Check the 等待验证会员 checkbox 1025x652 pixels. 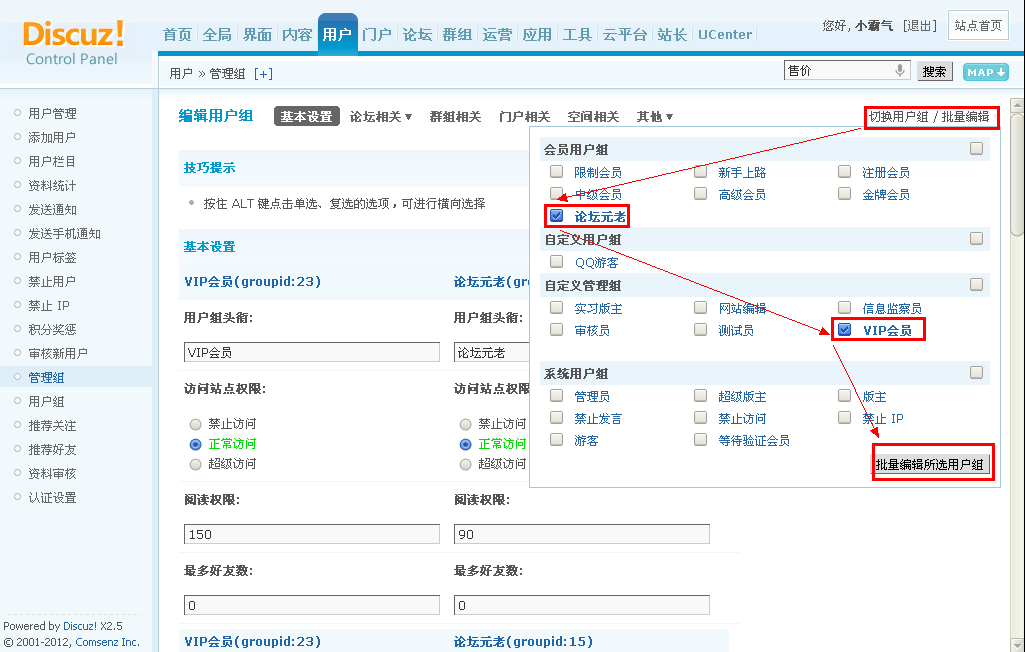click(700, 439)
